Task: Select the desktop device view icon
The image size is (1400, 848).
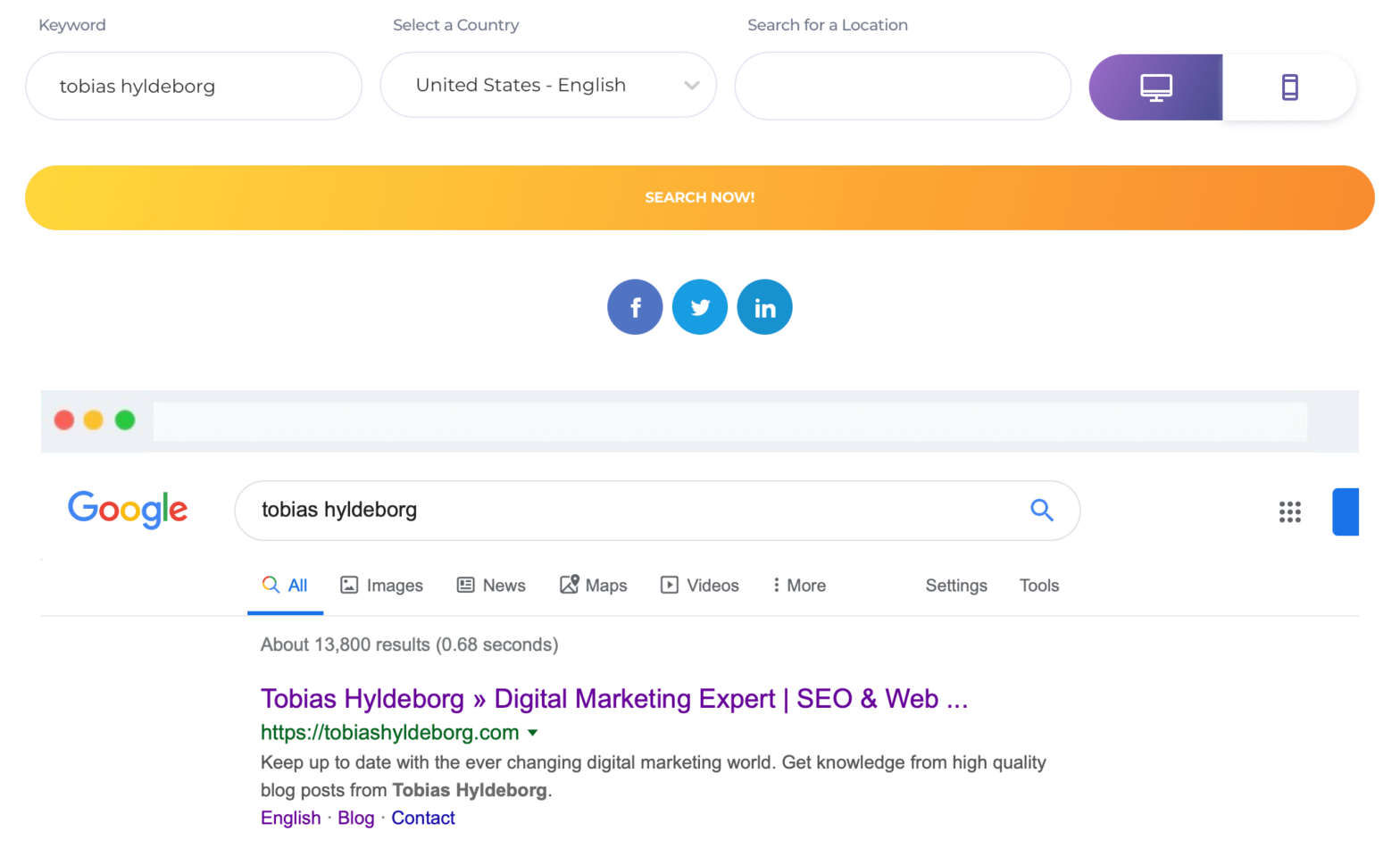Action: [x=1155, y=87]
